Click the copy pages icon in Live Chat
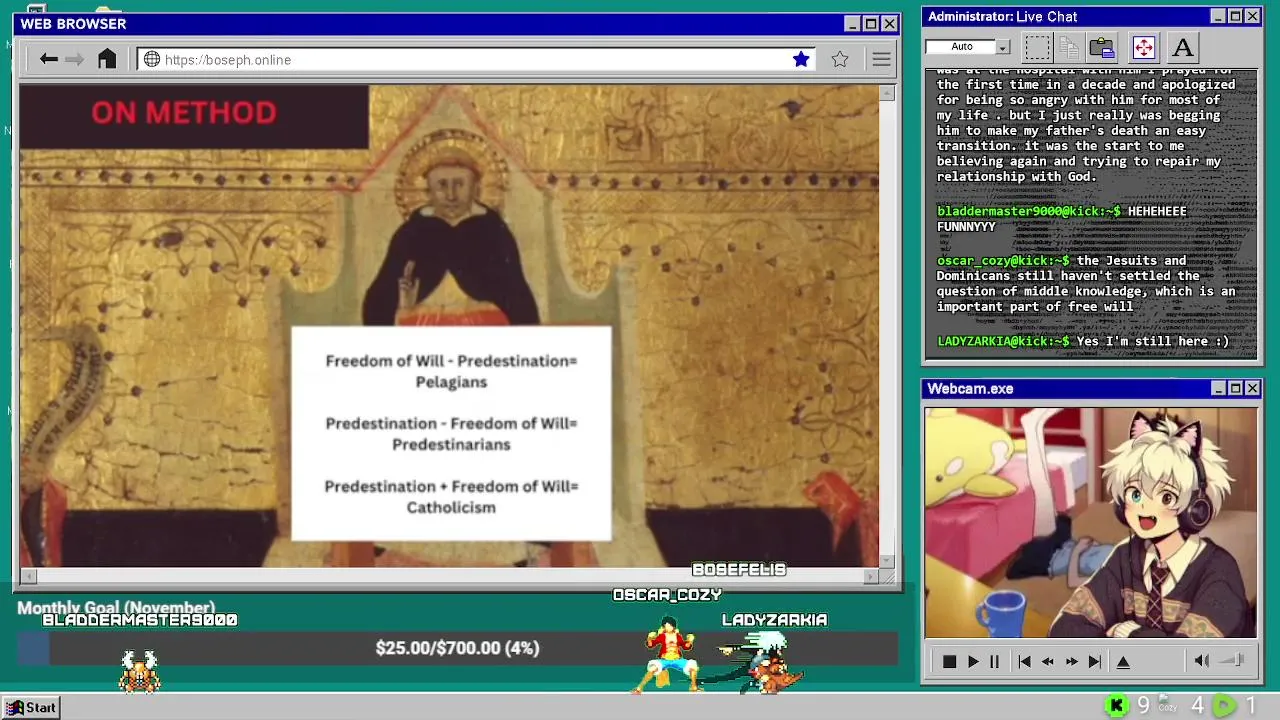The height and width of the screenshot is (720, 1280). point(1069,47)
